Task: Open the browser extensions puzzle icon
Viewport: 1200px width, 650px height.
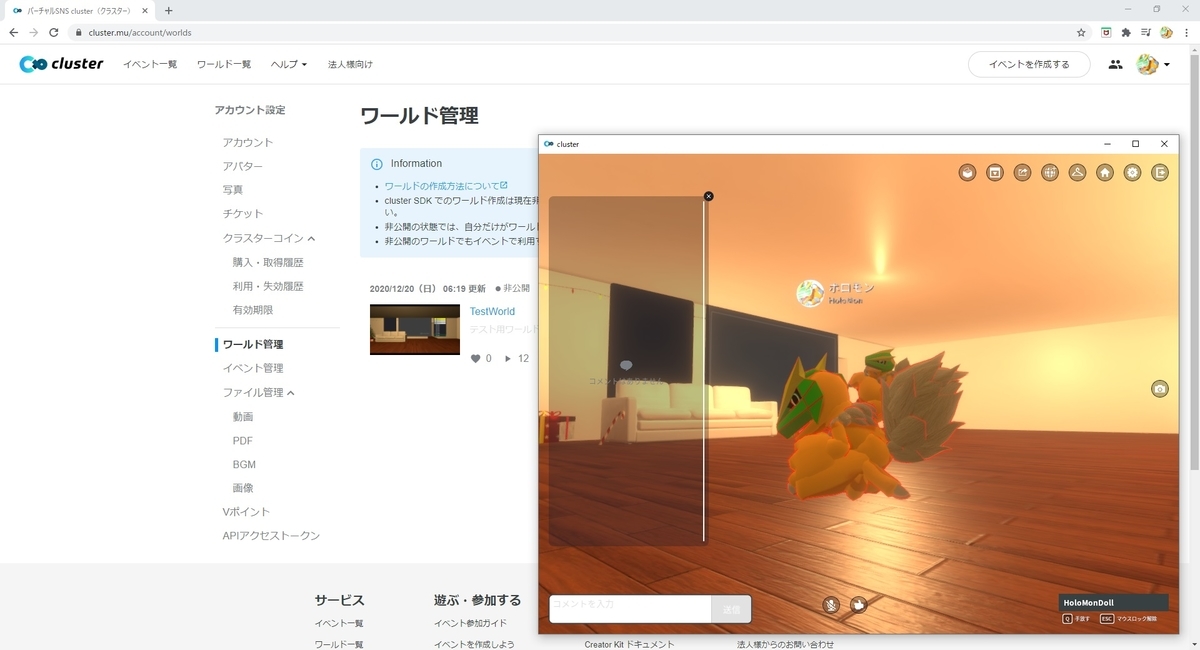Action: tap(1126, 32)
